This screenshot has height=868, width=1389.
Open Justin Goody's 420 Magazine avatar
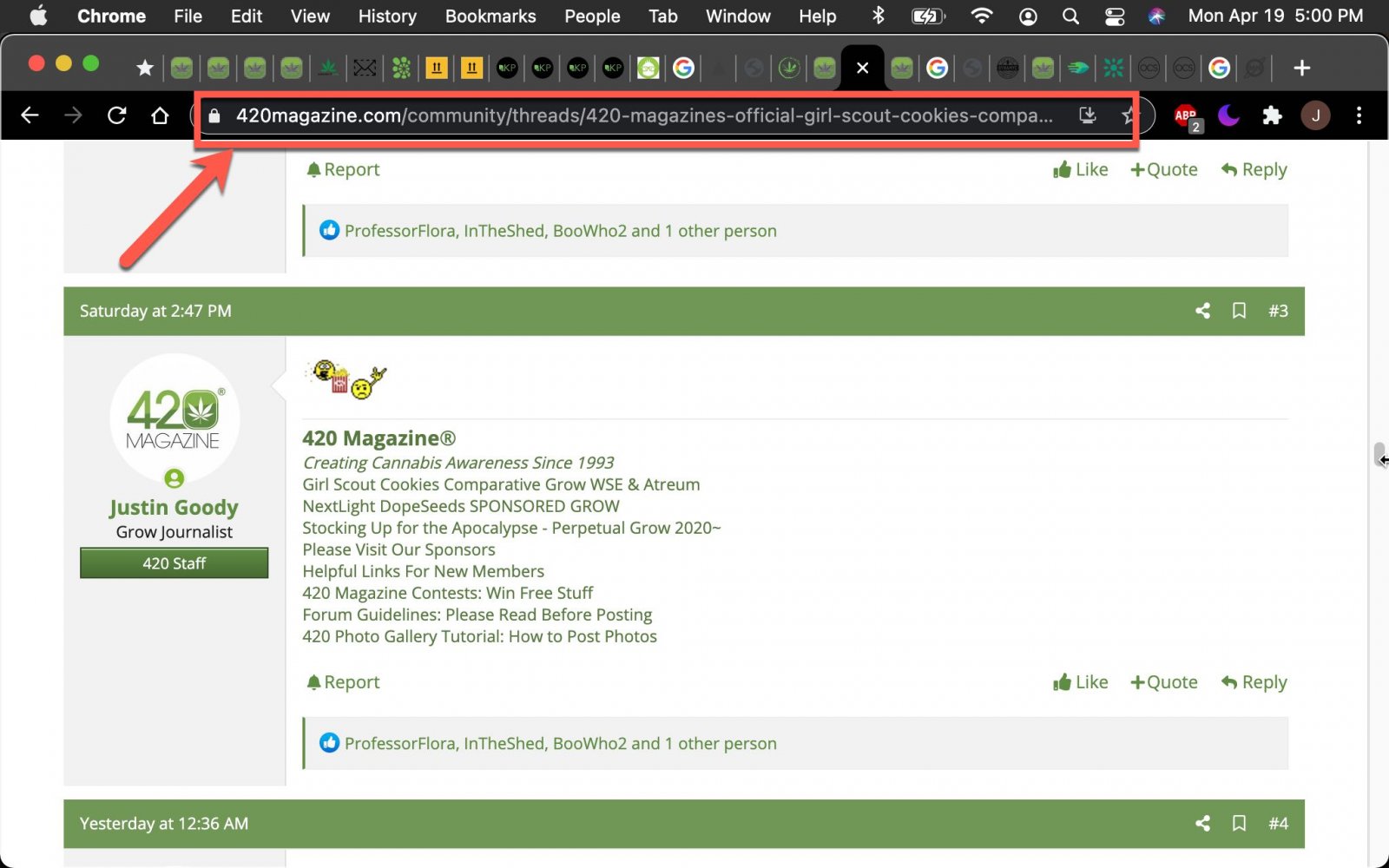click(x=174, y=418)
